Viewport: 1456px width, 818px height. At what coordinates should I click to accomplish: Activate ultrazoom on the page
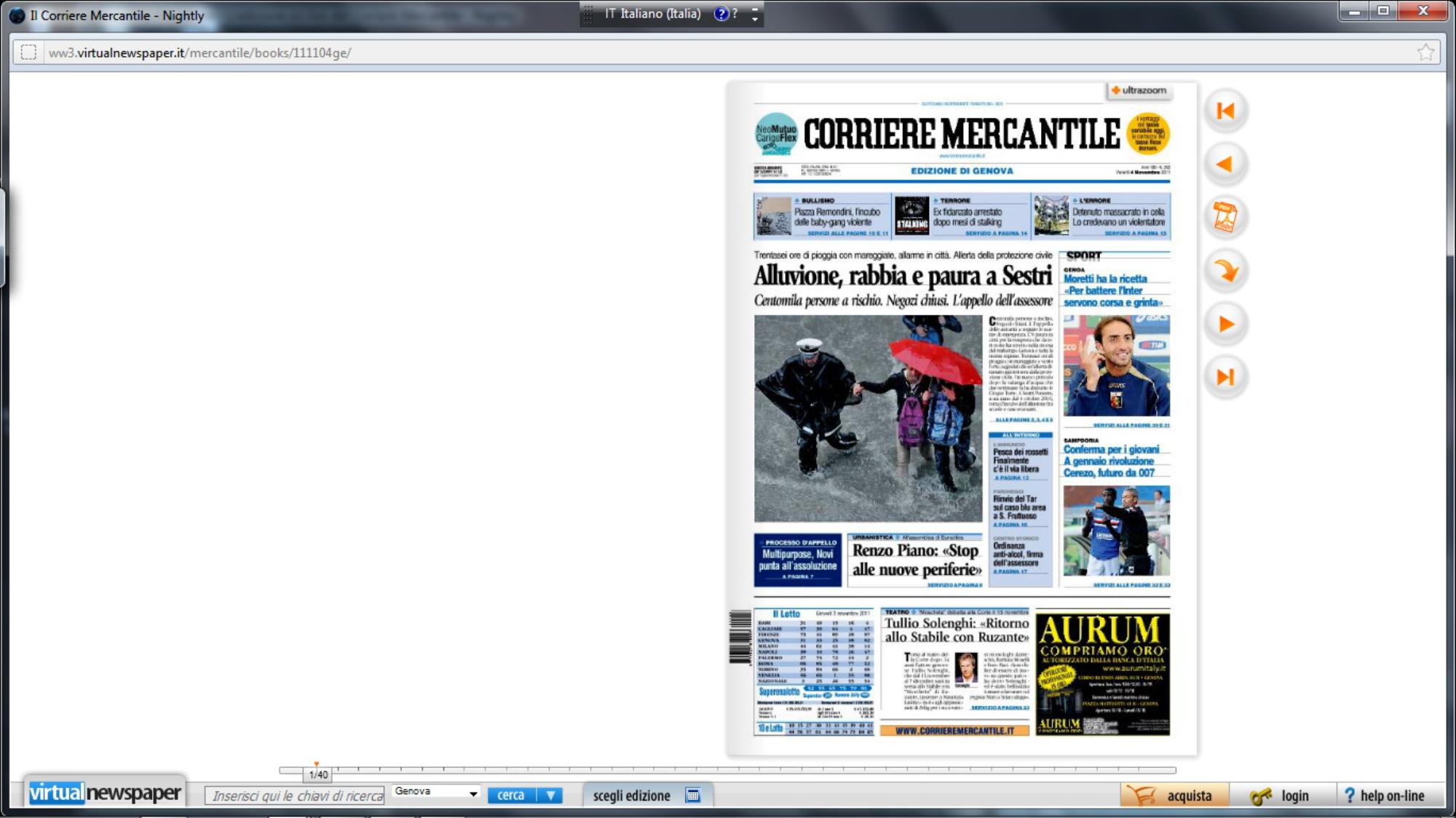coord(1139,90)
